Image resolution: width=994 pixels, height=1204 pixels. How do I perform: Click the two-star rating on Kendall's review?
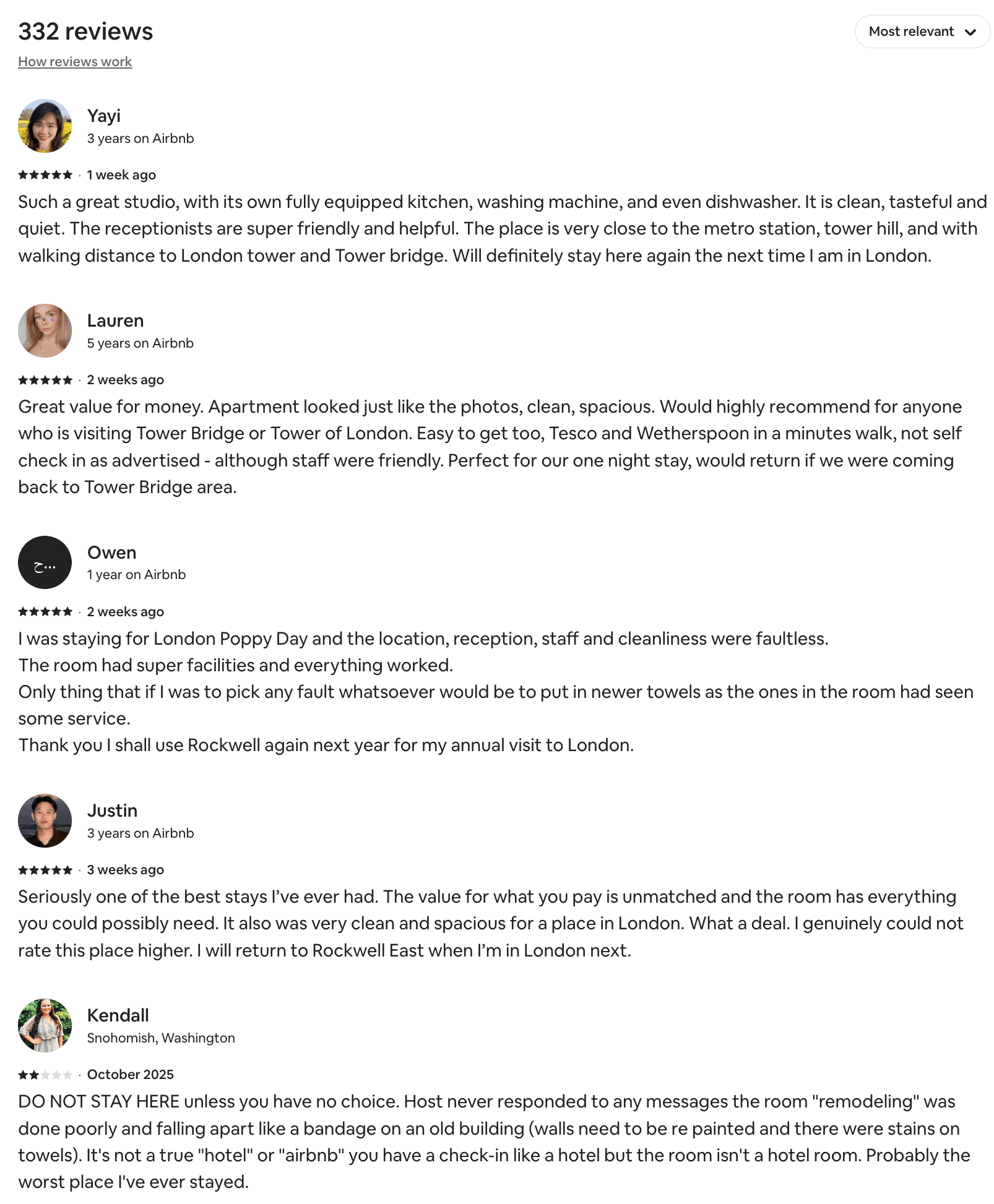tap(45, 1075)
